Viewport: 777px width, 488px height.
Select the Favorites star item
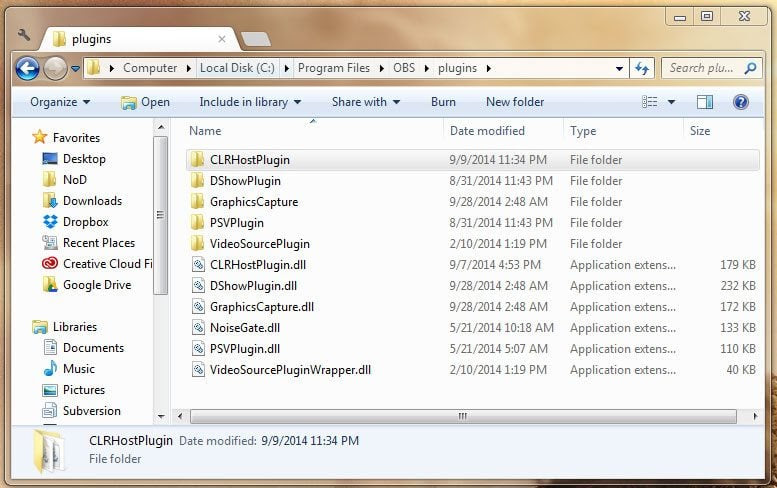66,137
